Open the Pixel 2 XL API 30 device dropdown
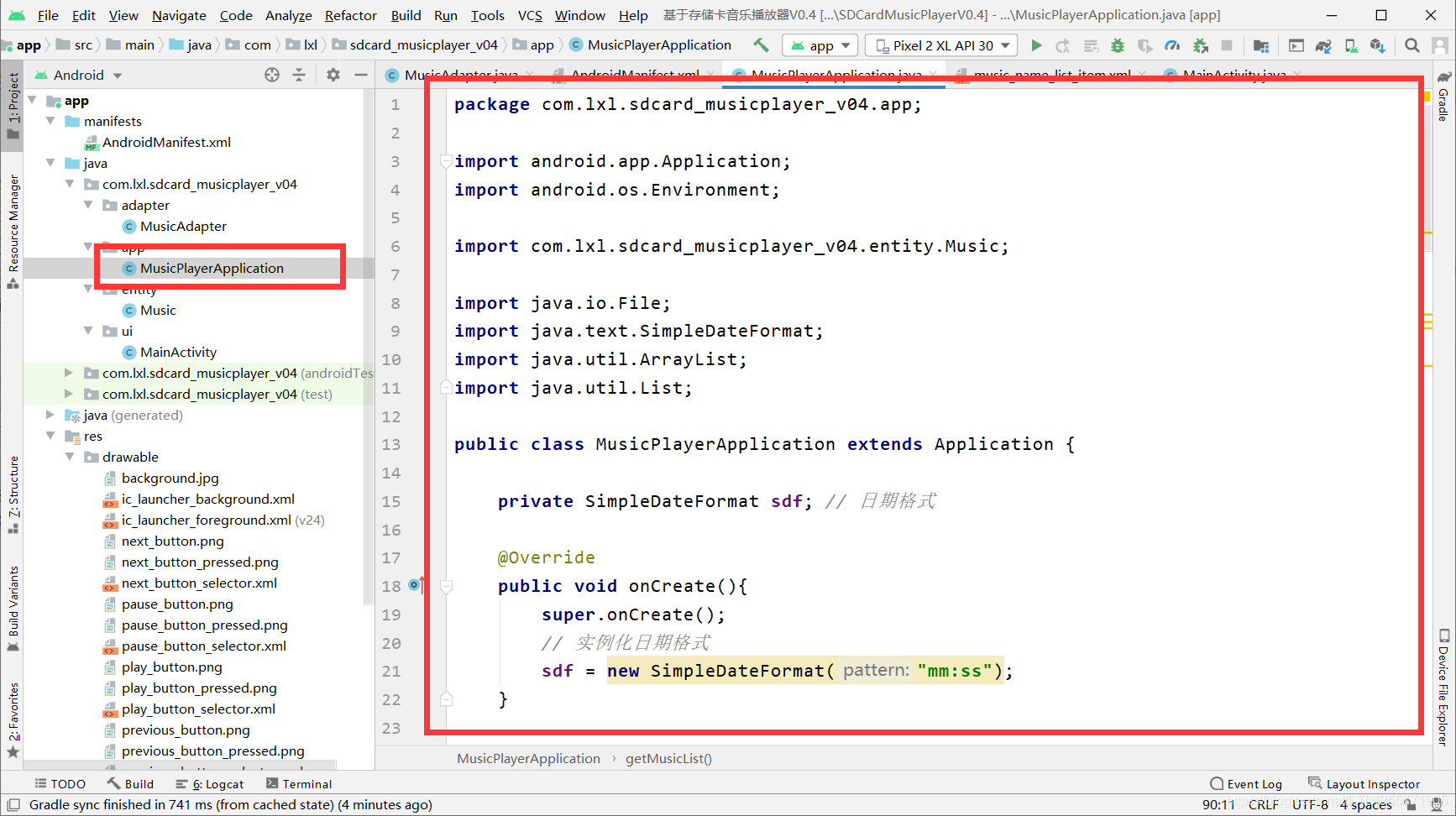This screenshot has height=816, width=1456. [x=941, y=45]
